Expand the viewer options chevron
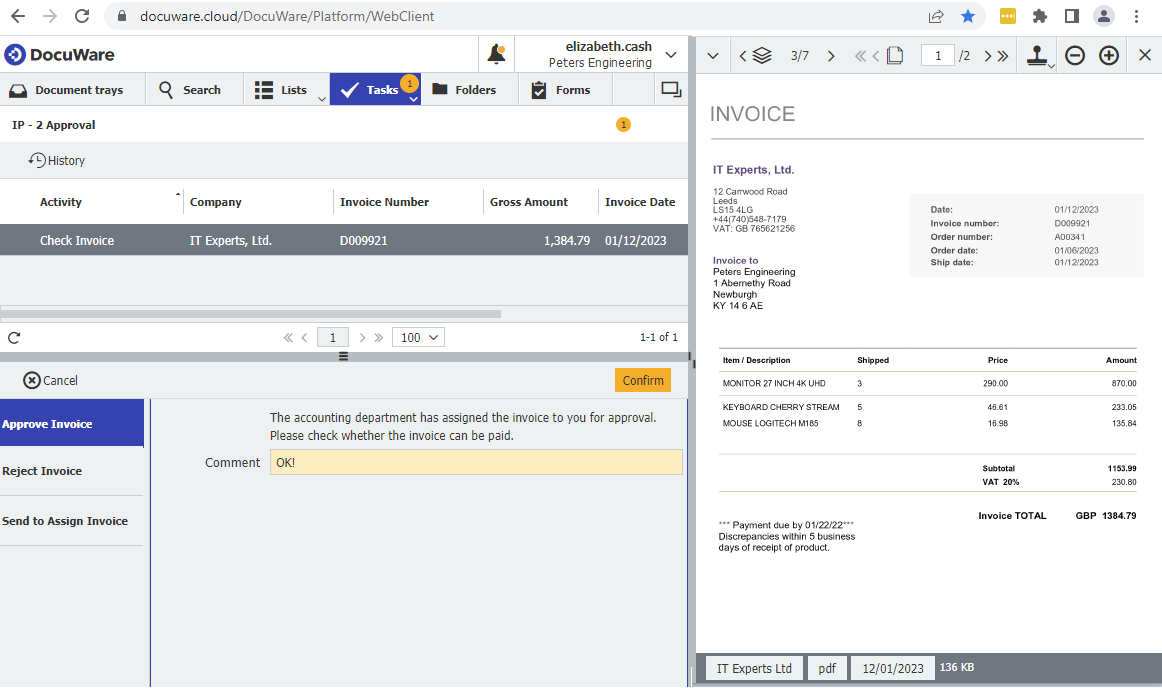Image resolution: width=1162 pixels, height=688 pixels. click(x=713, y=55)
